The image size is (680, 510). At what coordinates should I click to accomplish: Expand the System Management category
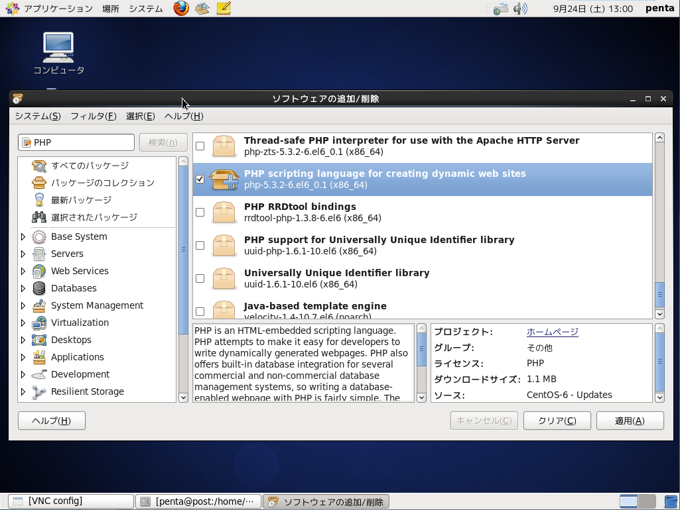click(x=23, y=305)
